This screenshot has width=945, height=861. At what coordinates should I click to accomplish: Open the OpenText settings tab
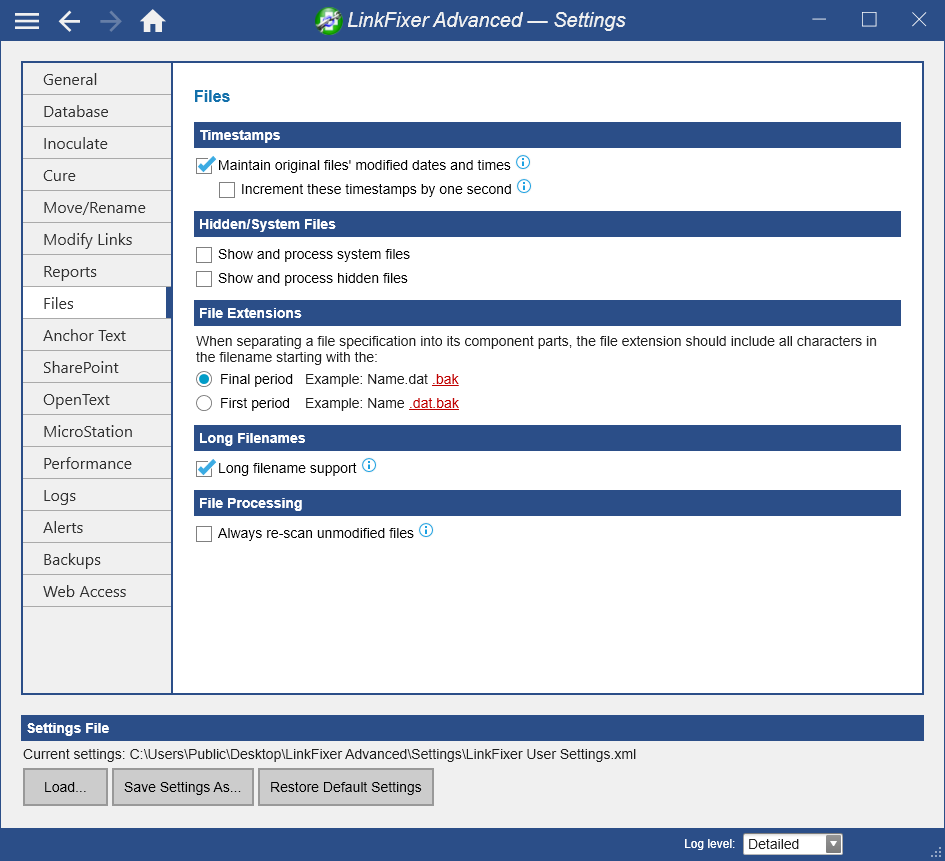click(97, 399)
